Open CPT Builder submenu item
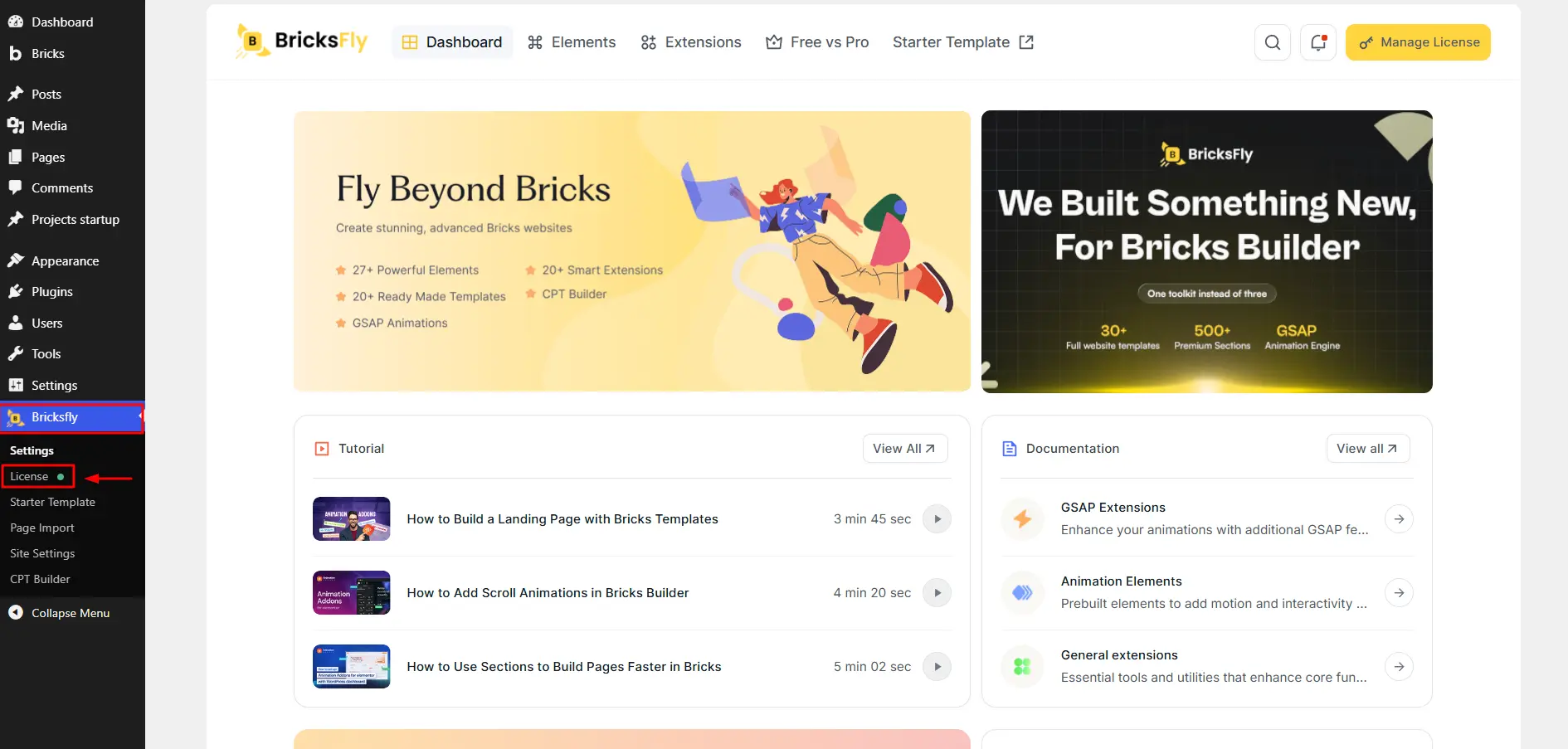Screen dimensions: 1568x749 click(40, 579)
